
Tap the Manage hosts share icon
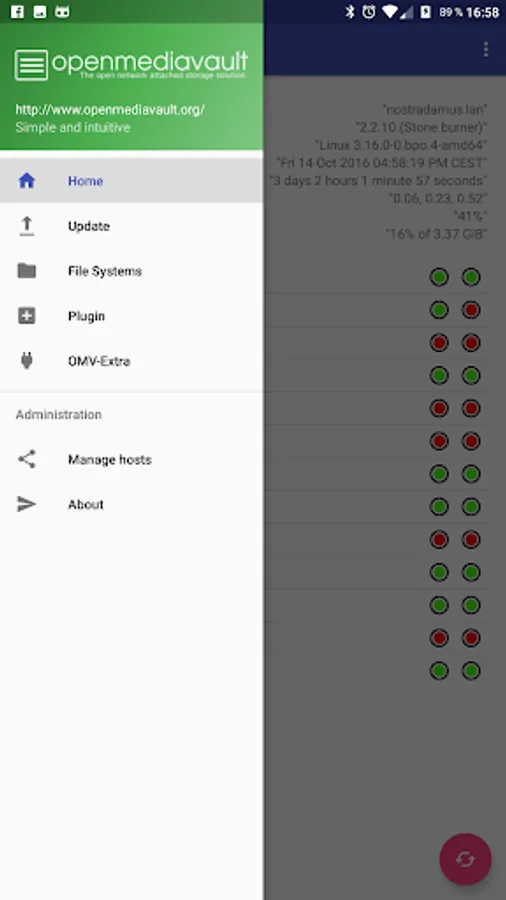26,459
